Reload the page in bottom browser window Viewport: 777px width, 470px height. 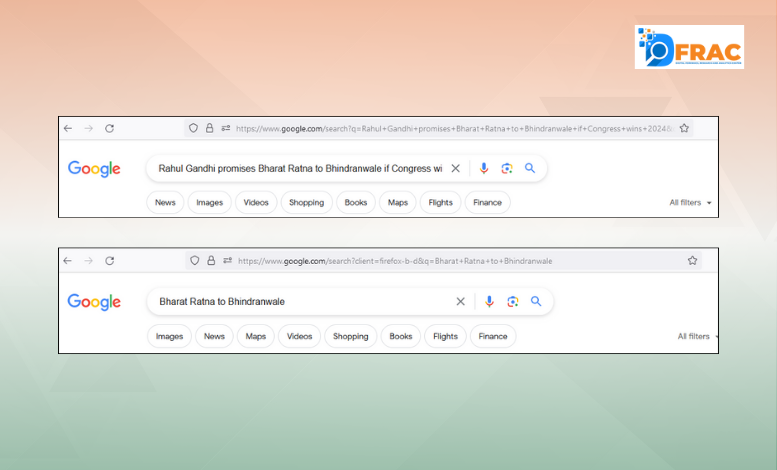pyautogui.click(x=110, y=261)
